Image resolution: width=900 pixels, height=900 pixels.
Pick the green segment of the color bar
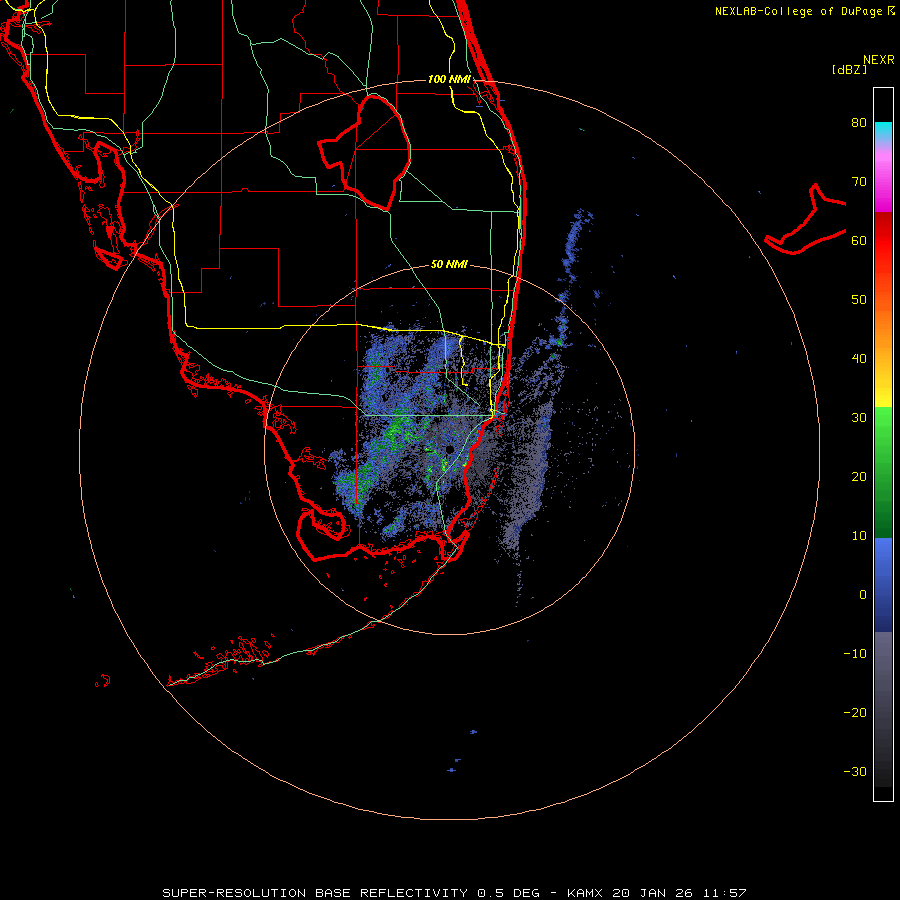[x=883, y=472]
